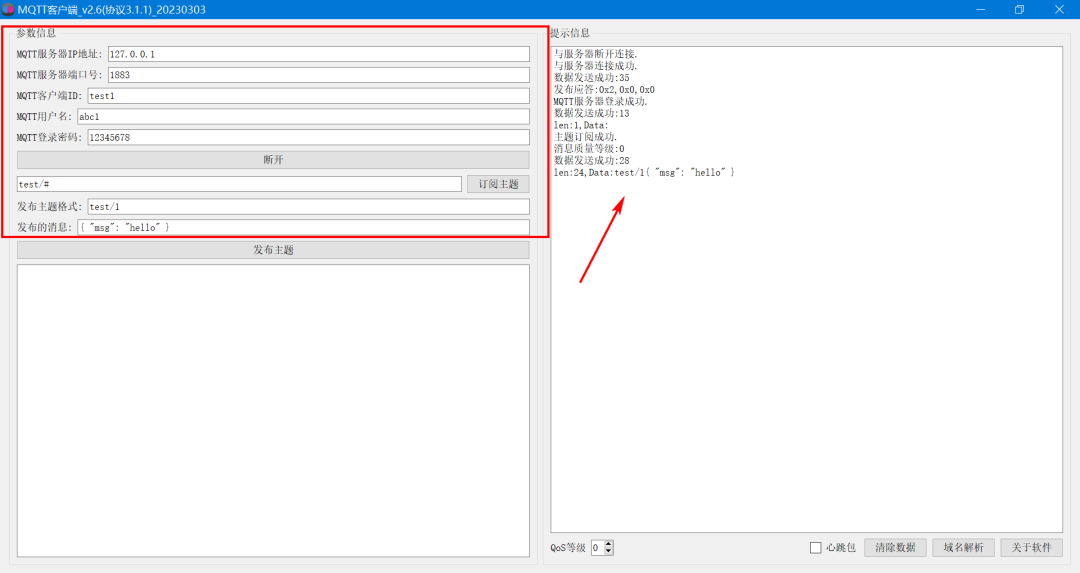Click the 发布主题 publish button

point(273,250)
